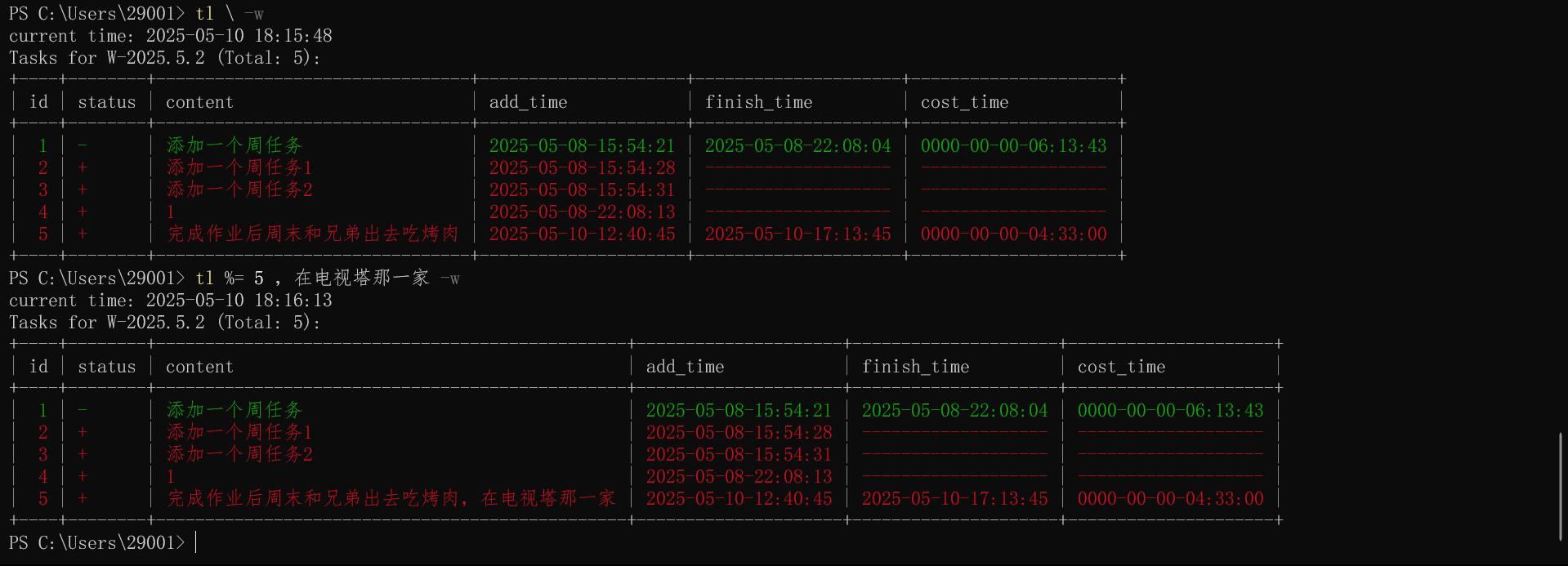
Task: Click '添加一个周任务1' in the lower table
Action: (x=239, y=432)
